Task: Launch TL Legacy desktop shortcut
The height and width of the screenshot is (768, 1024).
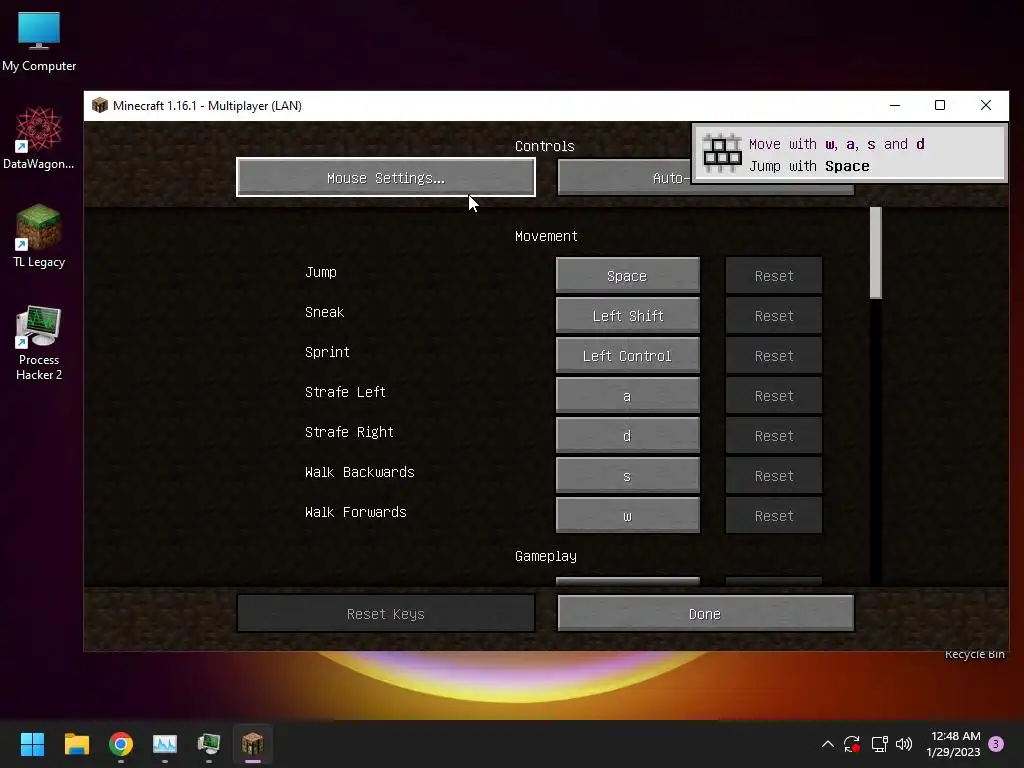Action: pyautogui.click(x=39, y=236)
